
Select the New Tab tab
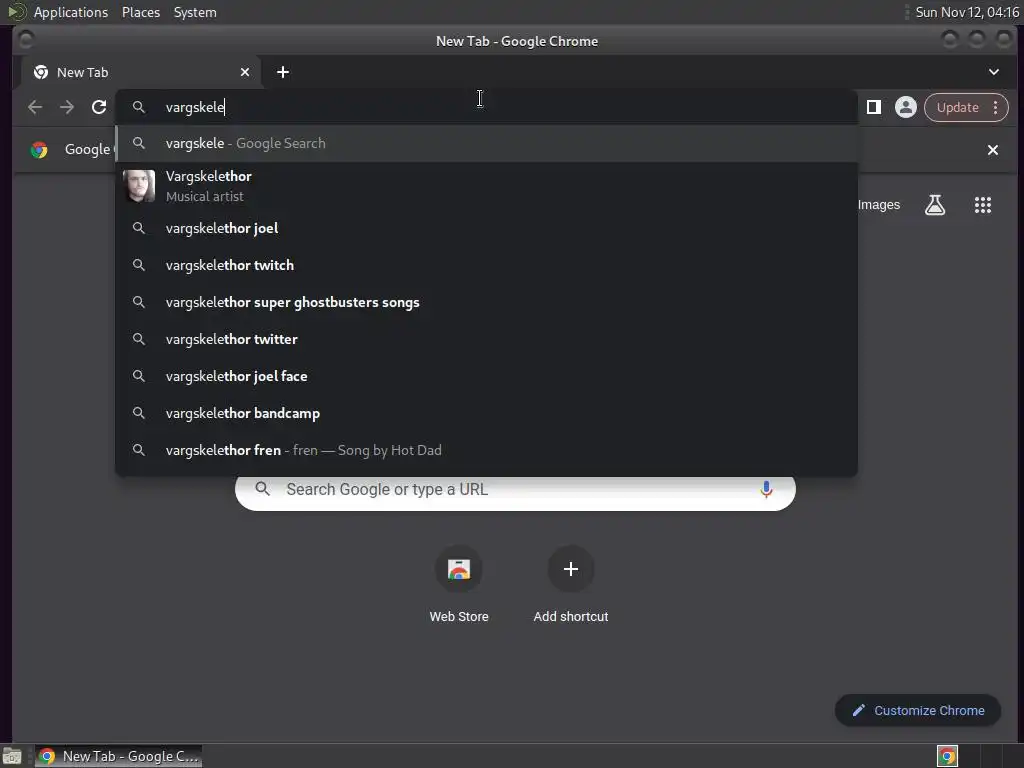pos(140,72)
